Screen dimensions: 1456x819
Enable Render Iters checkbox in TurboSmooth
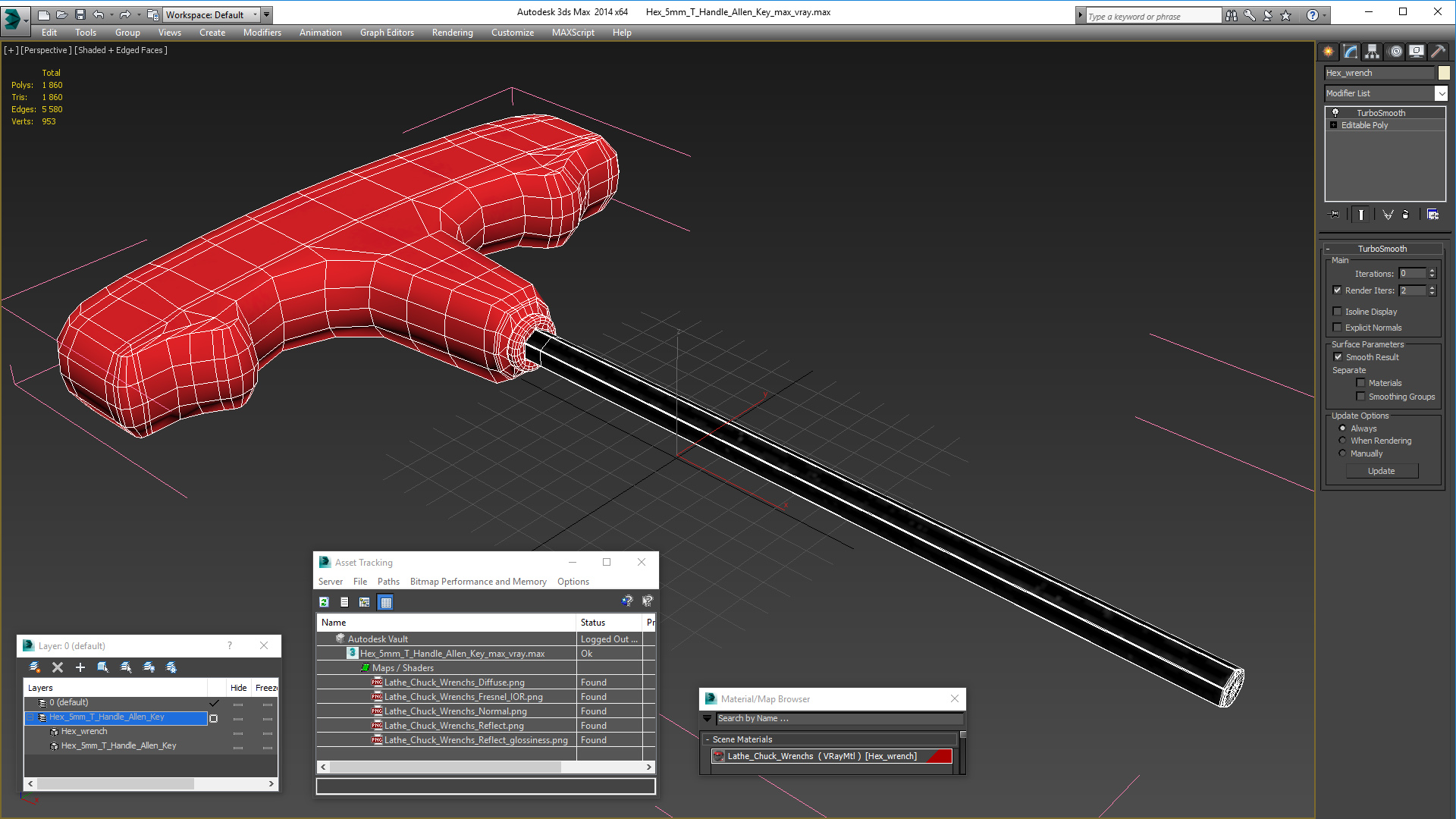(1338, 290)
